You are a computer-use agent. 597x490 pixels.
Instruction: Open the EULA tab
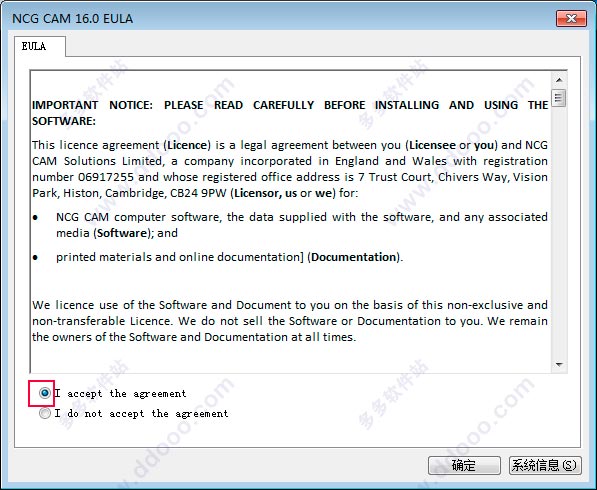click(40, 46)
